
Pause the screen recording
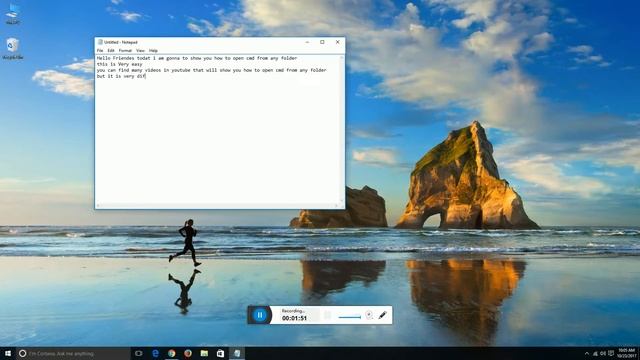(x=260, y=315)
